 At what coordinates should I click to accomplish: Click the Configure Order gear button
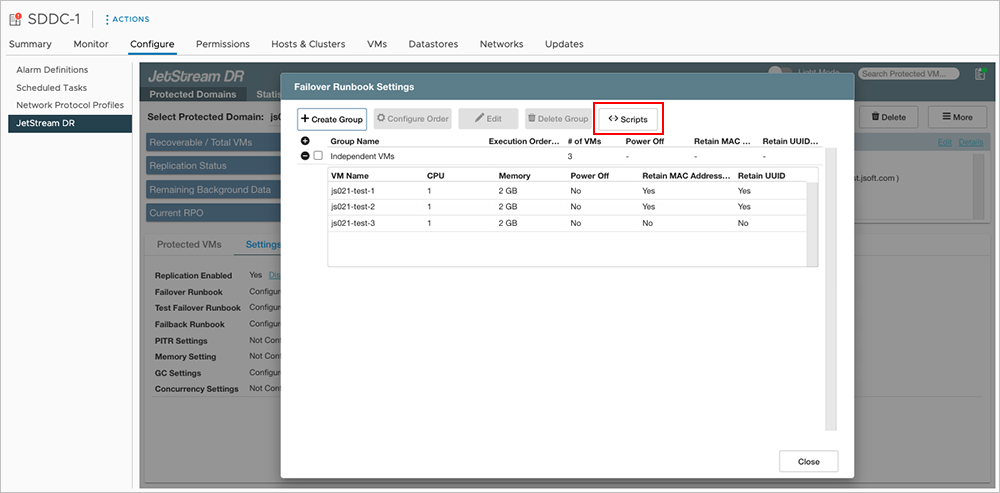click(x=412, y=119)
